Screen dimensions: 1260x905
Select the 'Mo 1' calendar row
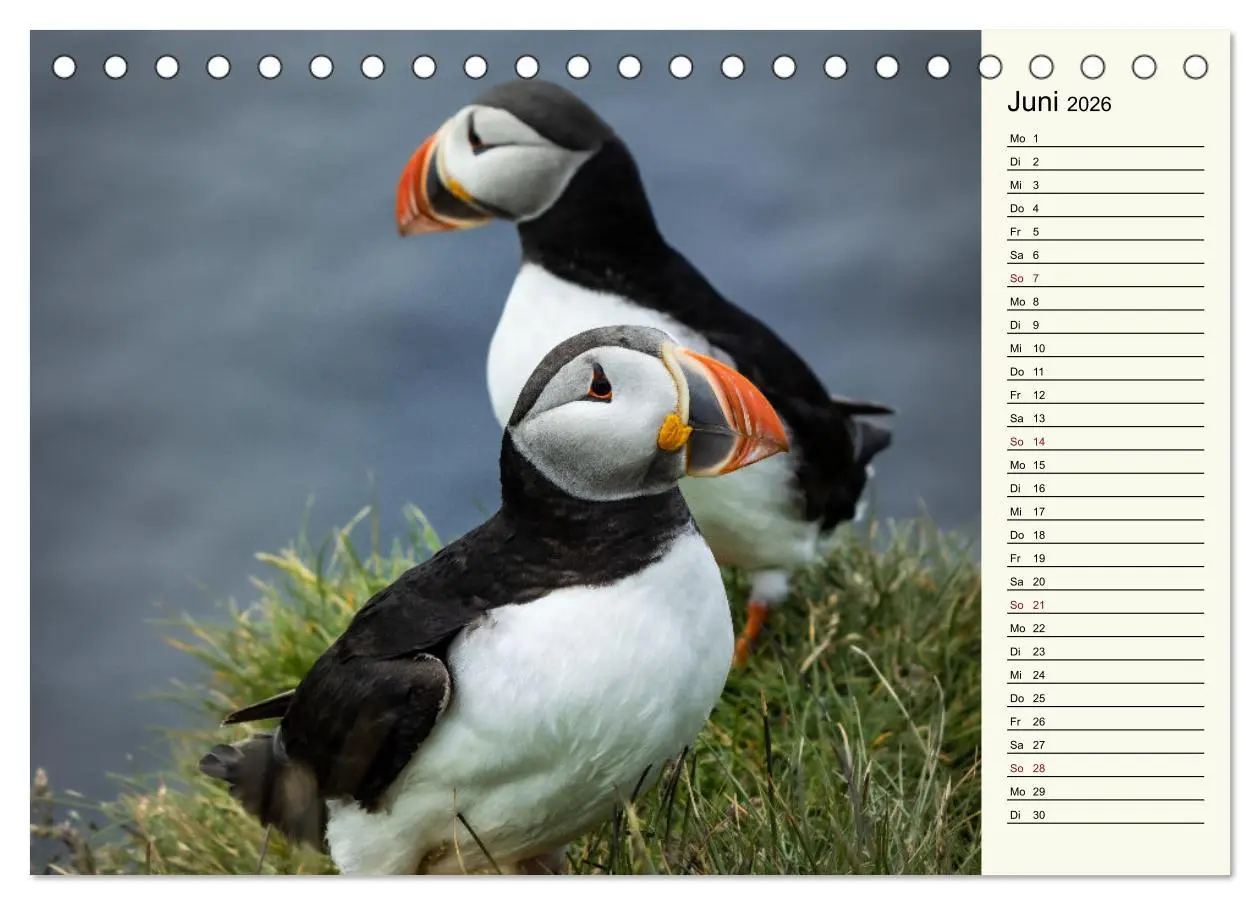1105,139
